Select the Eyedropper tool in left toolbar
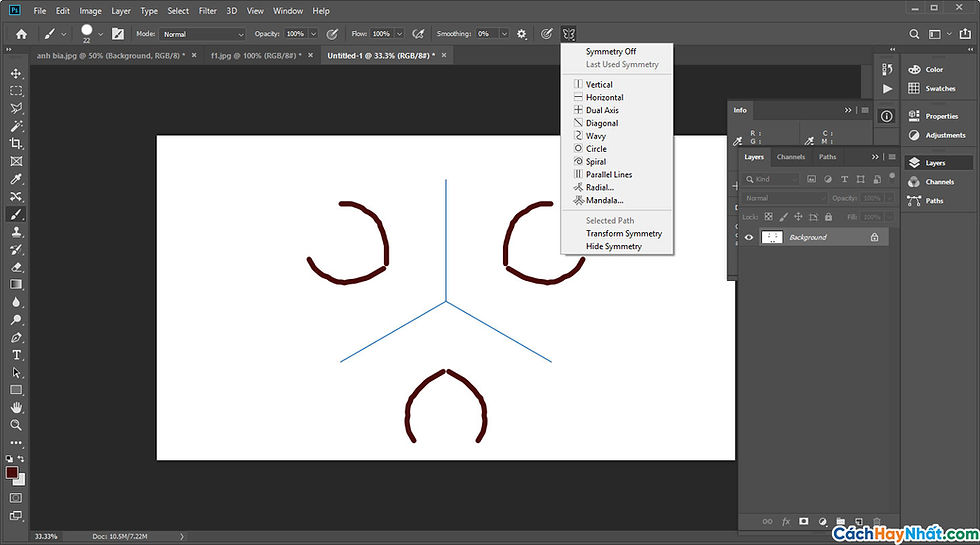Screen dimensions: 980x545 pos(16,179)
